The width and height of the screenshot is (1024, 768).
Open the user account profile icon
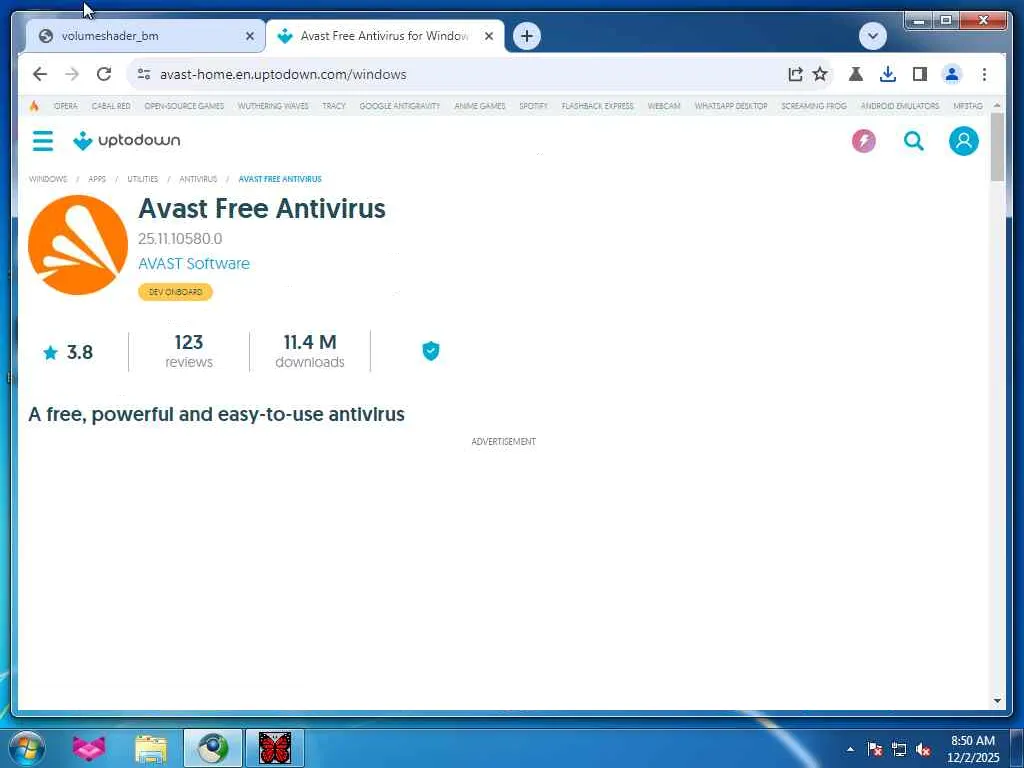tap(963, 140)
